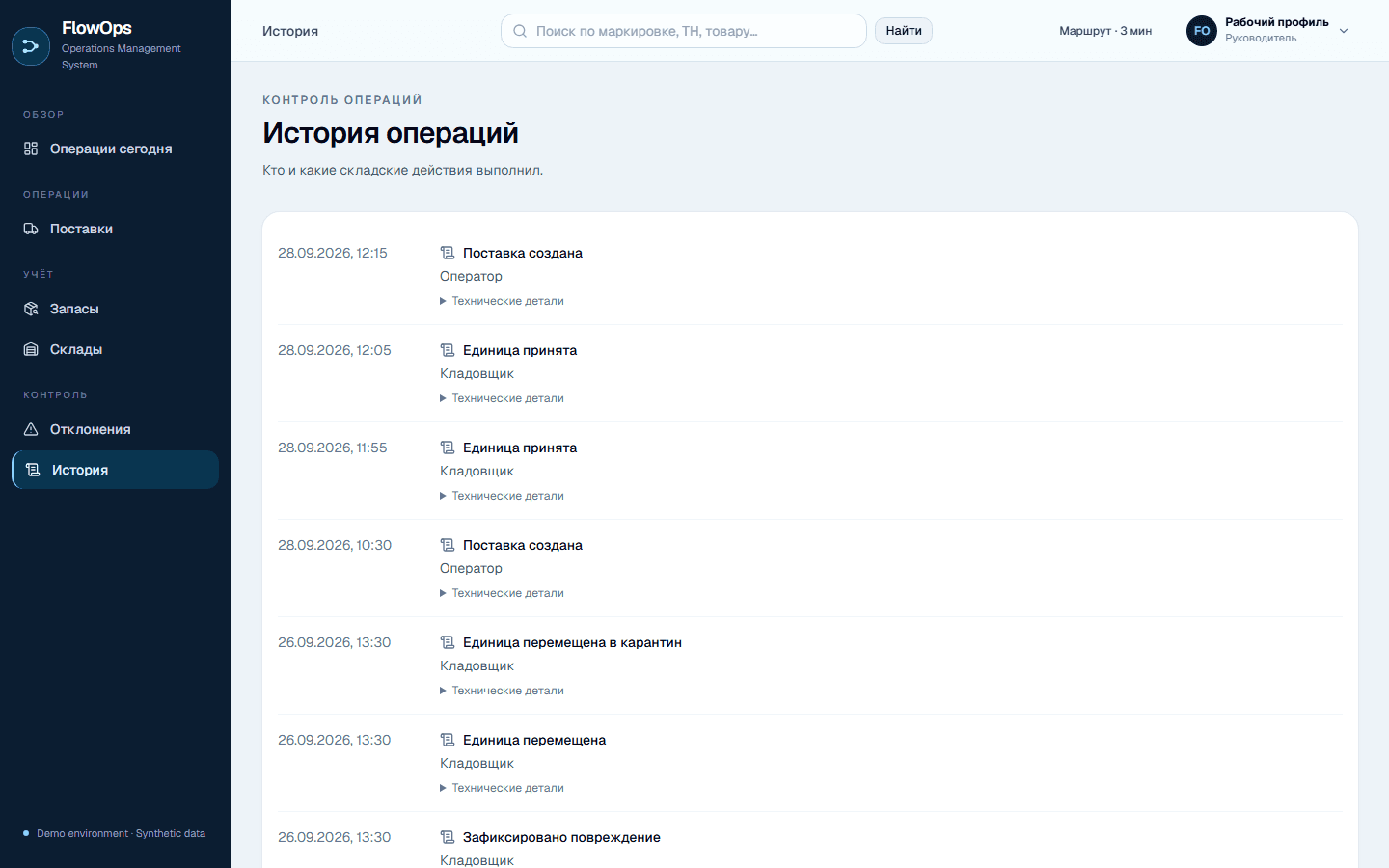Click icon beside Зафиксировано повреждение
Image resolution: width=1389 pixels, height=868 pixels.
tap(448, 837)
